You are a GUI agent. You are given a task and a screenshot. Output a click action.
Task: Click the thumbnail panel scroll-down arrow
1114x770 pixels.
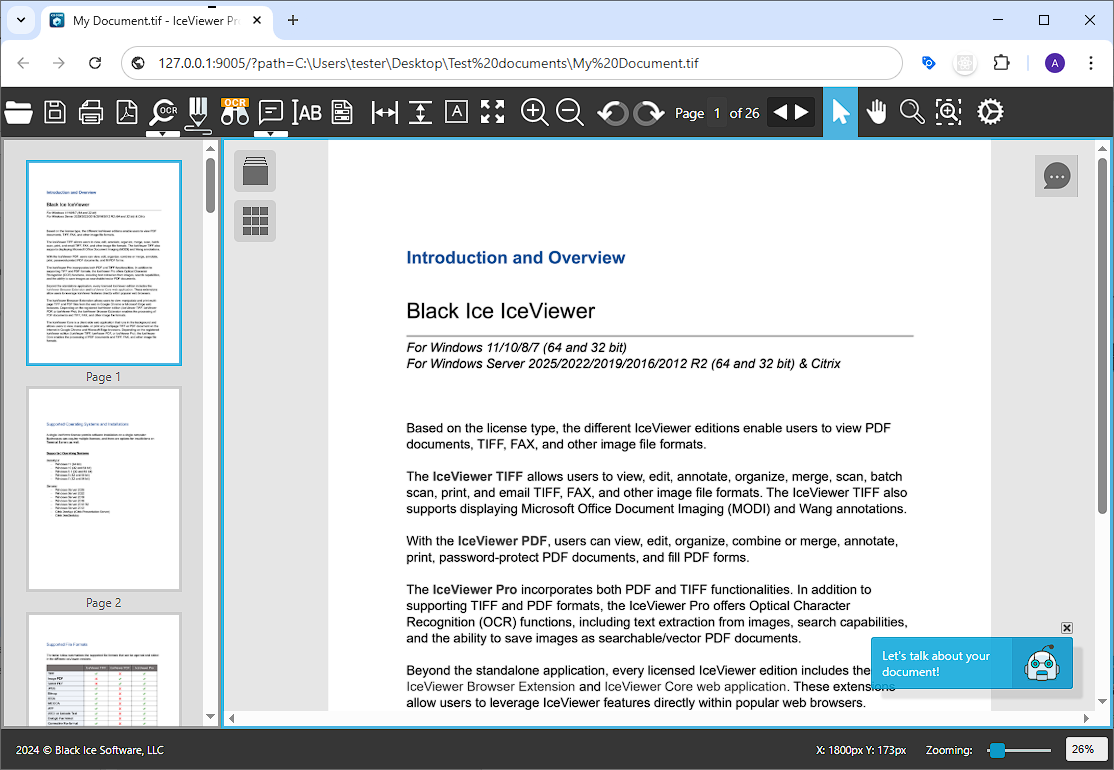click(210, 717)
